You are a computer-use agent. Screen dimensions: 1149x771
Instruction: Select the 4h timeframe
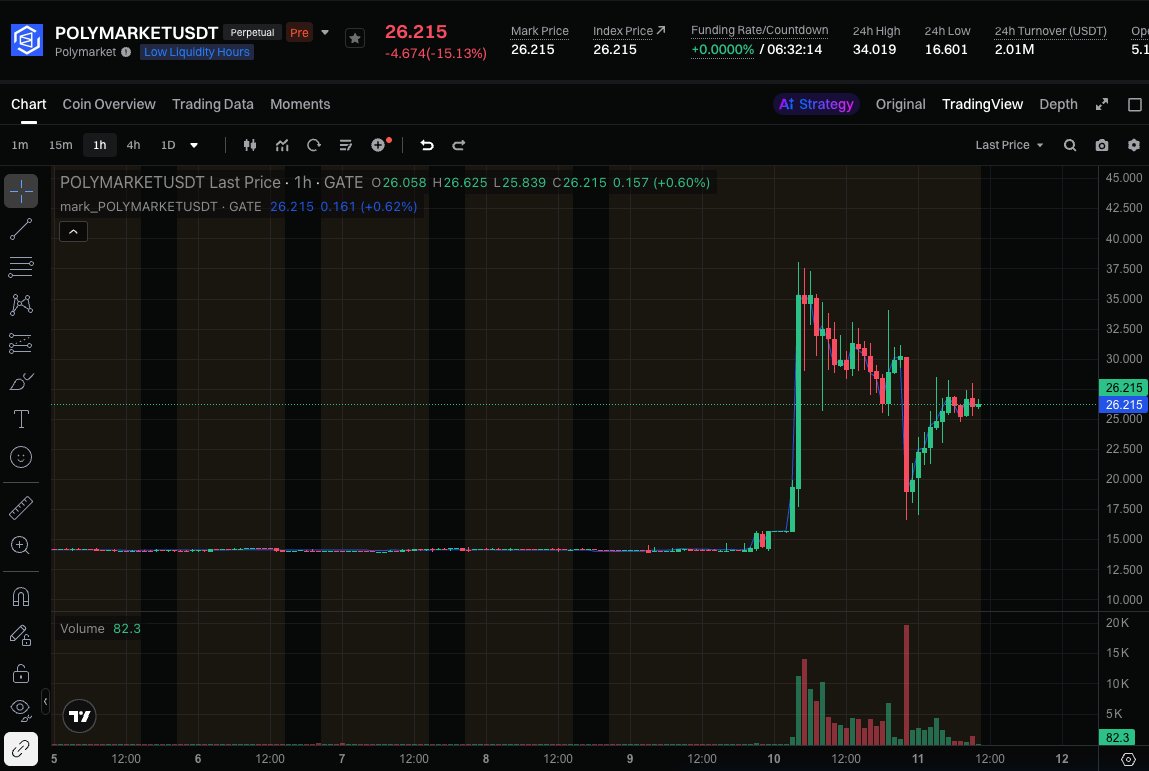coord(133,145)
